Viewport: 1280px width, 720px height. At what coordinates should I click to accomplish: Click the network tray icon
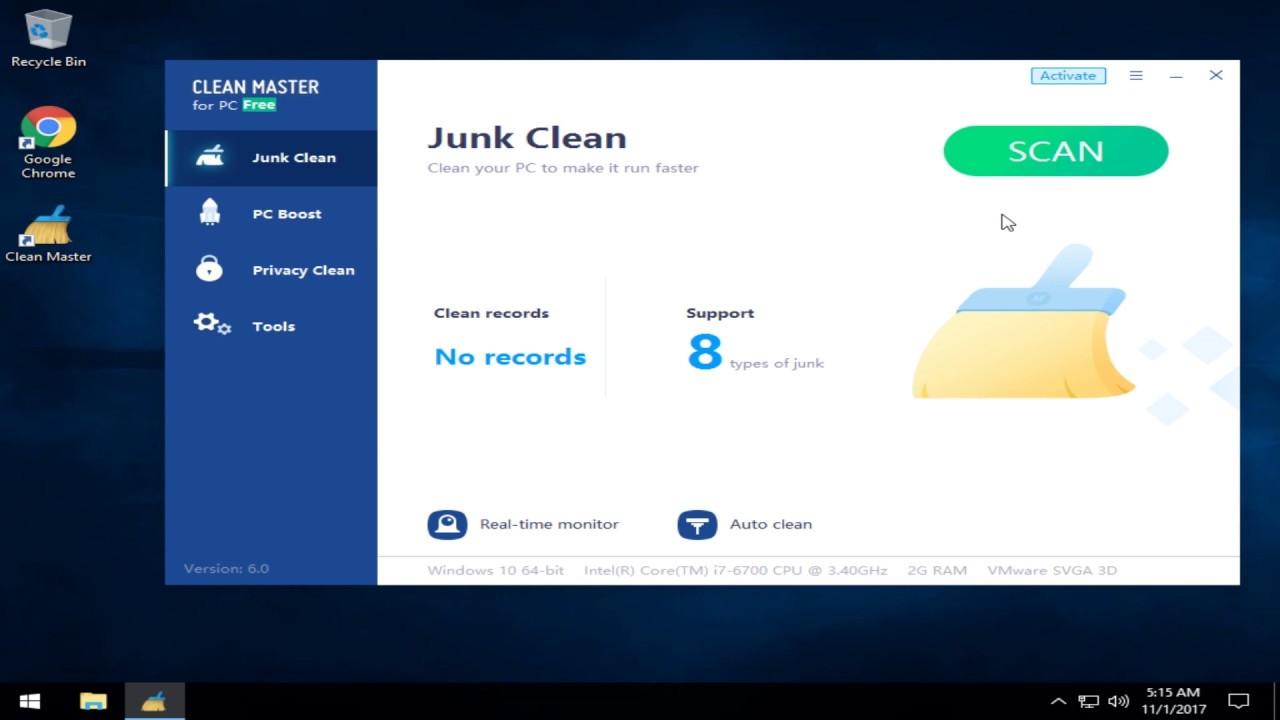1089,701
